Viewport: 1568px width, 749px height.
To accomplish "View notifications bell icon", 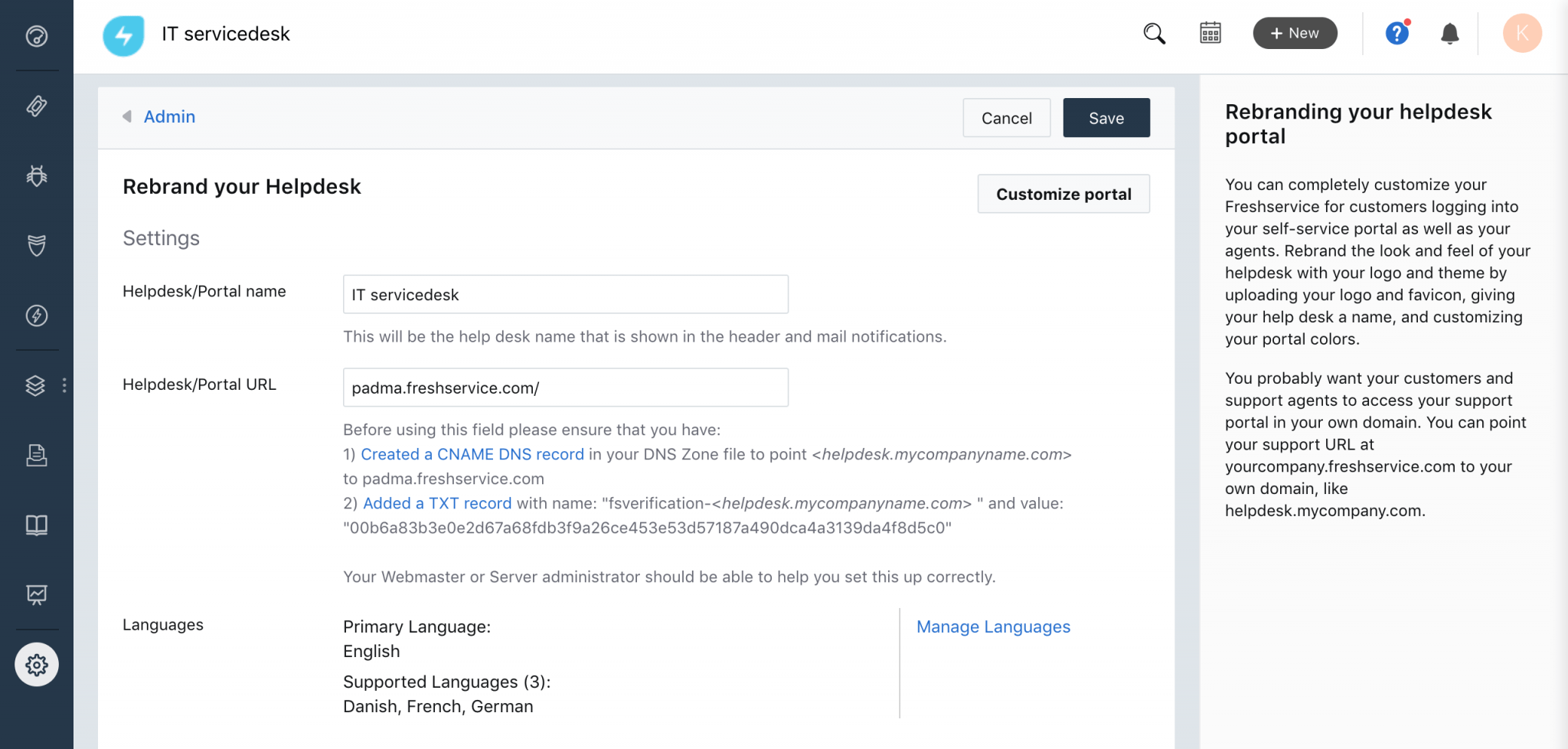I will (1449, 34).
